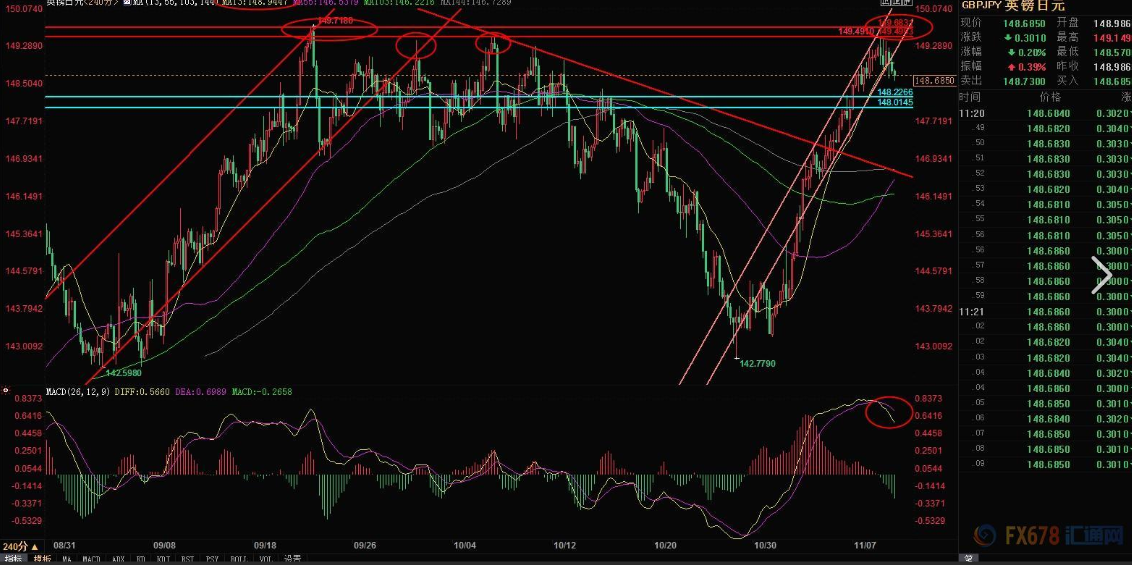
Task: Click the MACD(26,12,9) indicator label
Action: click(79, 391)
